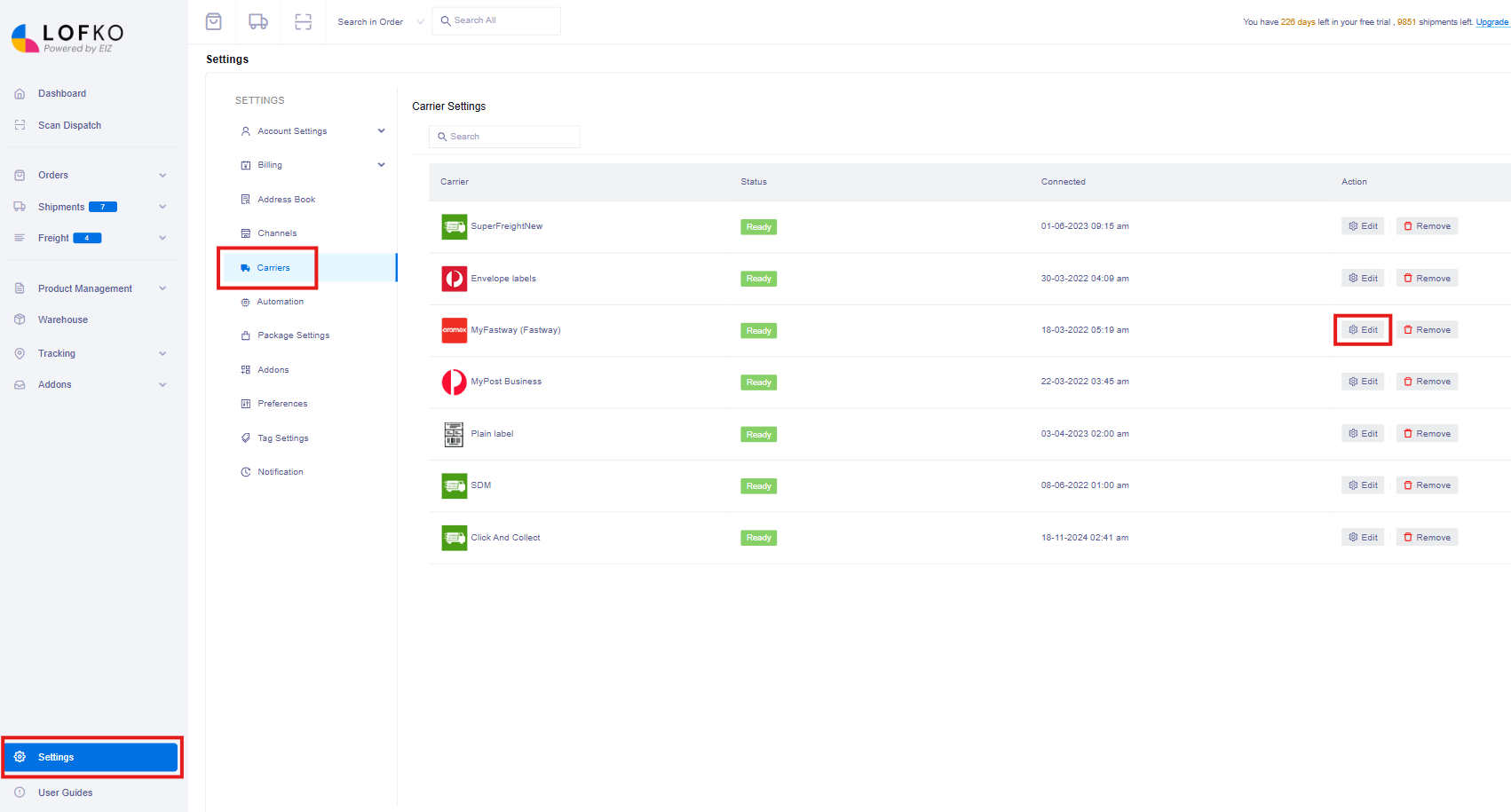Click the Upgrade link for trial
This screenshot has width=1511, height=812.
(x=1491, y=21)
